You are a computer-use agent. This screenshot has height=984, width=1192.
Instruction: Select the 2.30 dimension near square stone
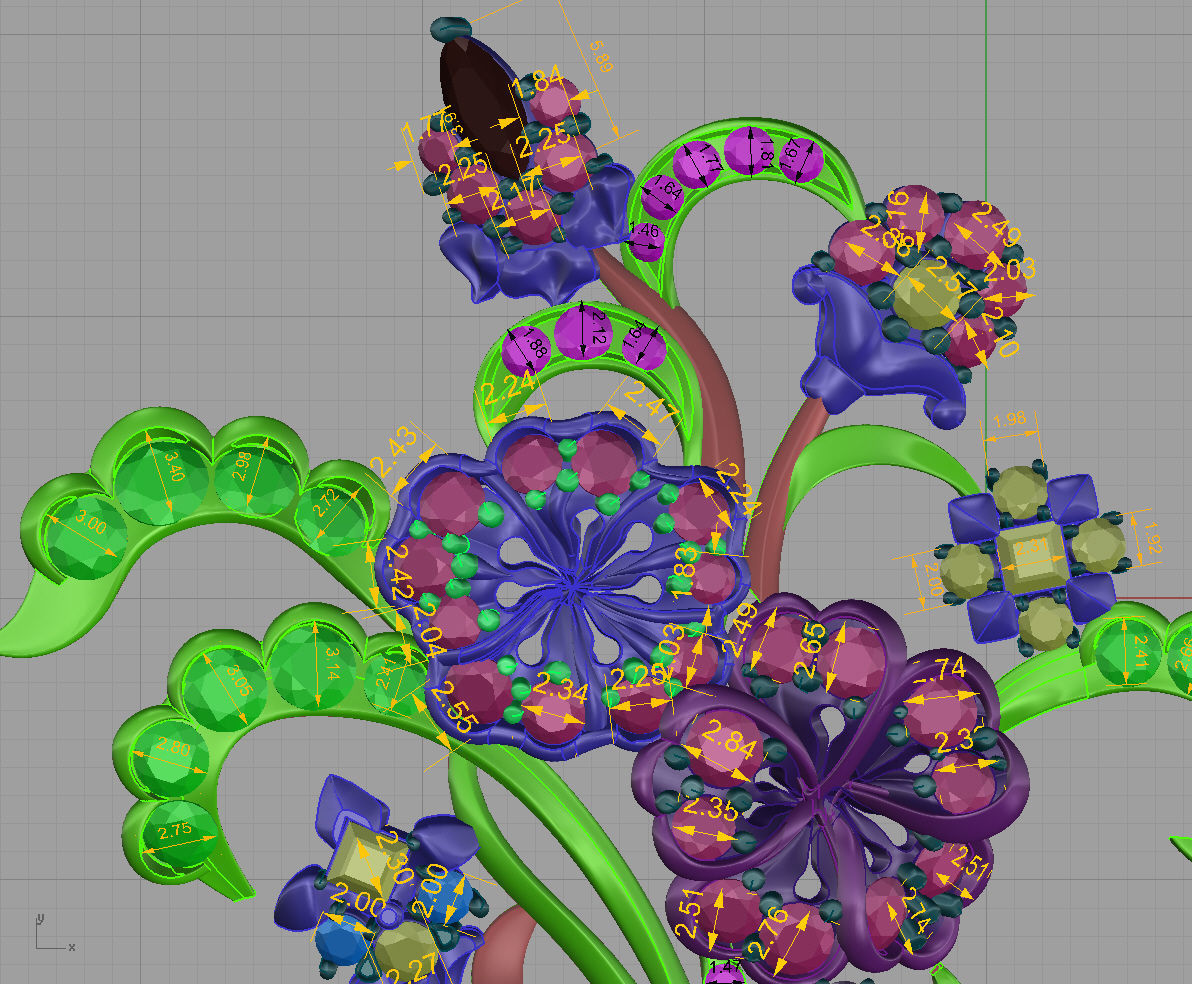395,857
